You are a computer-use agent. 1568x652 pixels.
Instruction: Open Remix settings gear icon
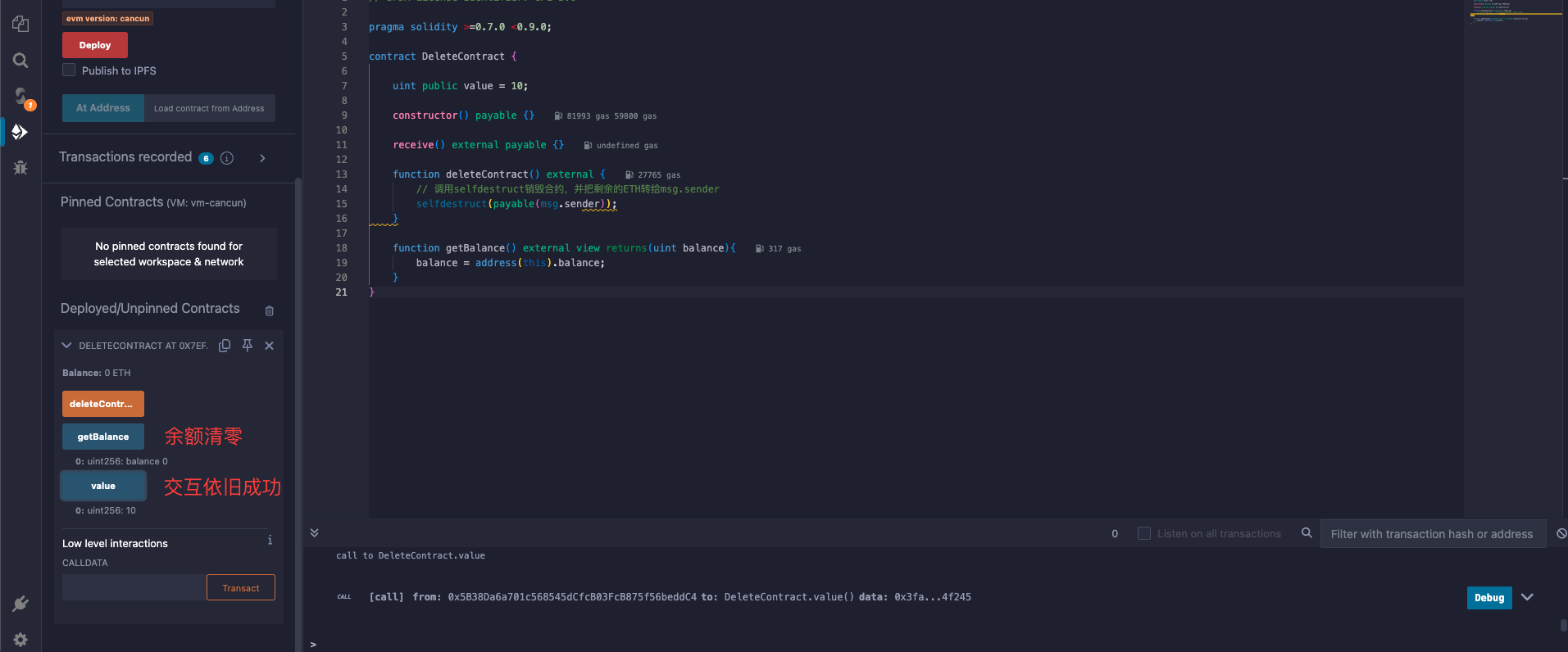[20, 640]
